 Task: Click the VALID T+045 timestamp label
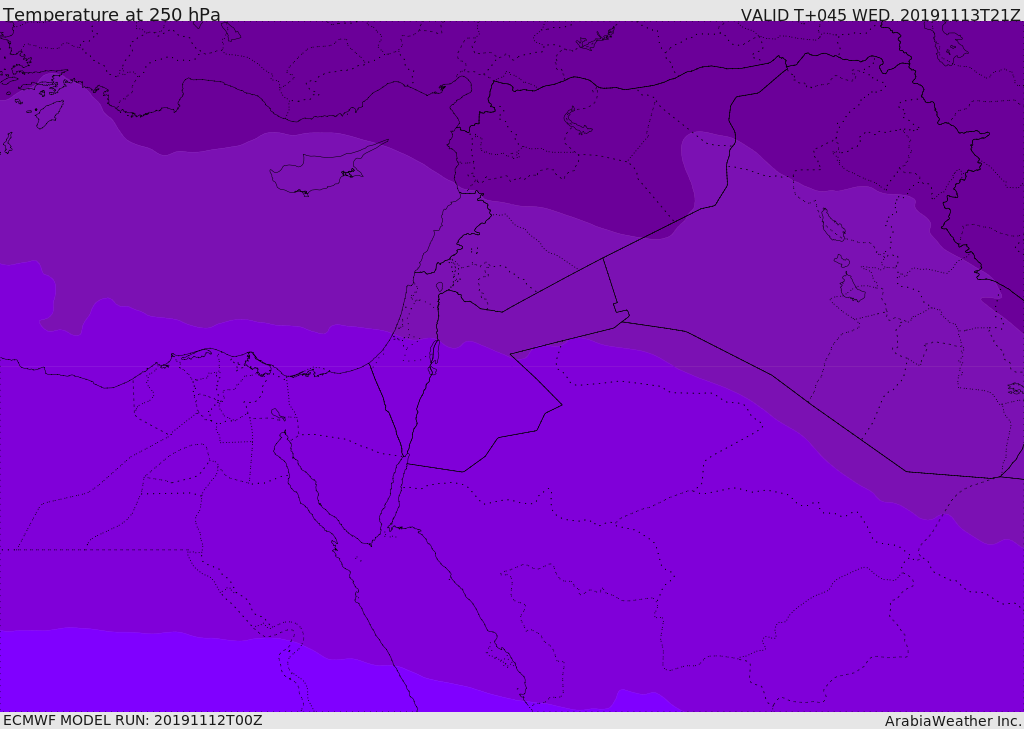880,15
